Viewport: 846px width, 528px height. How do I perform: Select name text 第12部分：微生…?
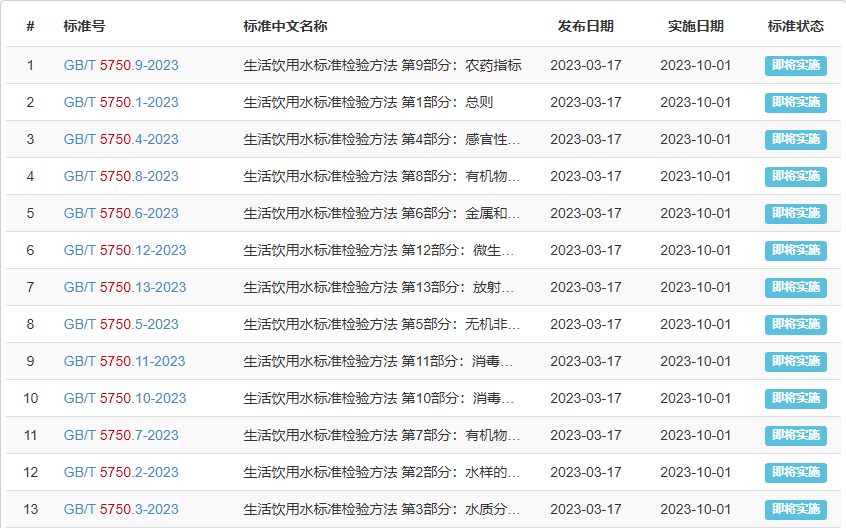pyautogui.click(x=458, y=250)
